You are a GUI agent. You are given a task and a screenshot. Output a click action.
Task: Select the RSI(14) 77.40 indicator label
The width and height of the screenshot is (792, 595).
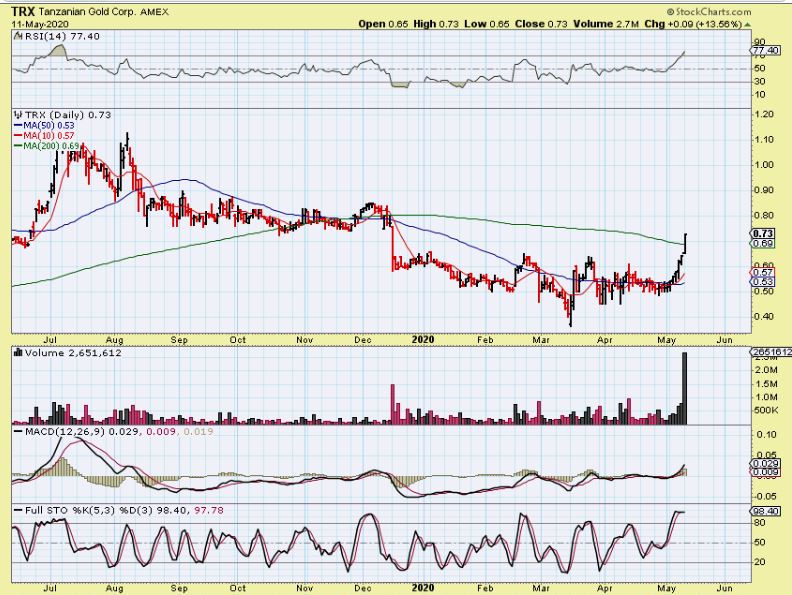62,36
